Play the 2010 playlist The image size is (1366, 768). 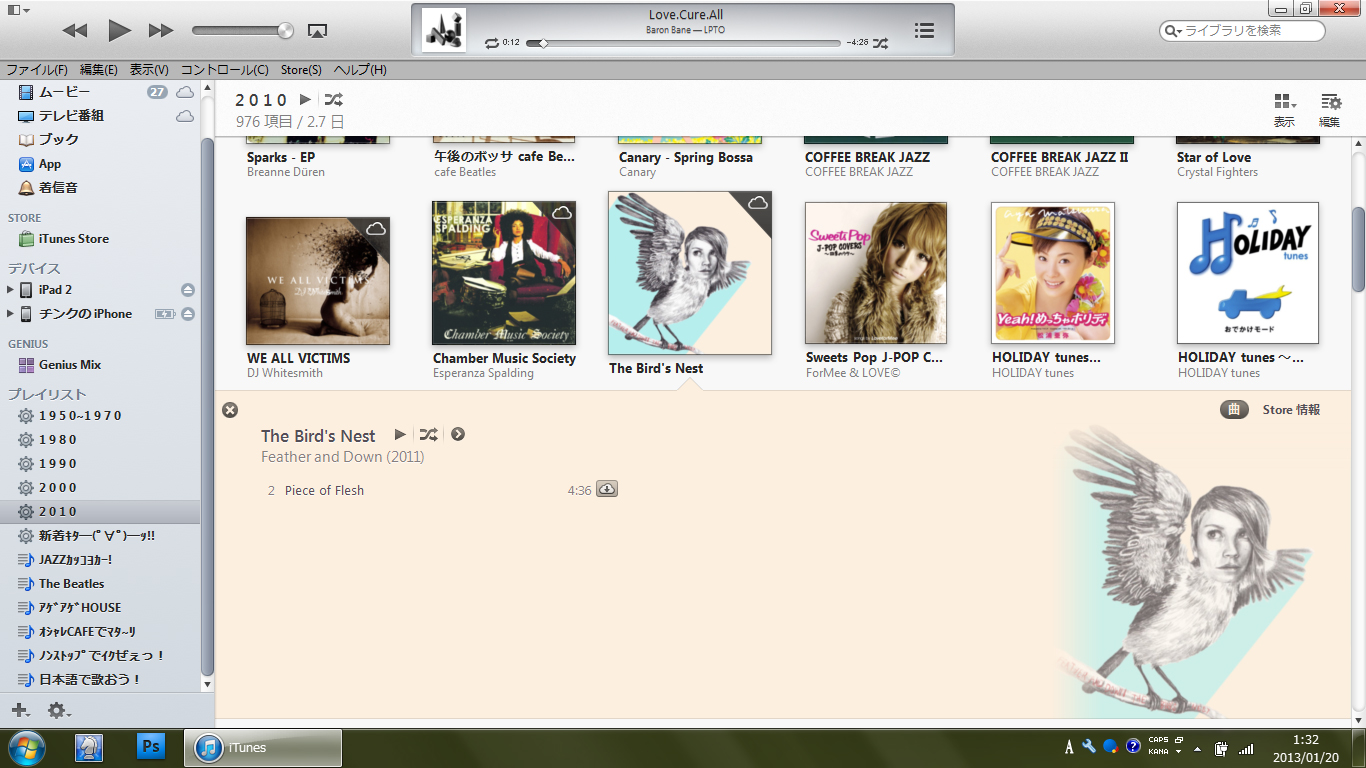pyautogui.click(x=306, y=100)
